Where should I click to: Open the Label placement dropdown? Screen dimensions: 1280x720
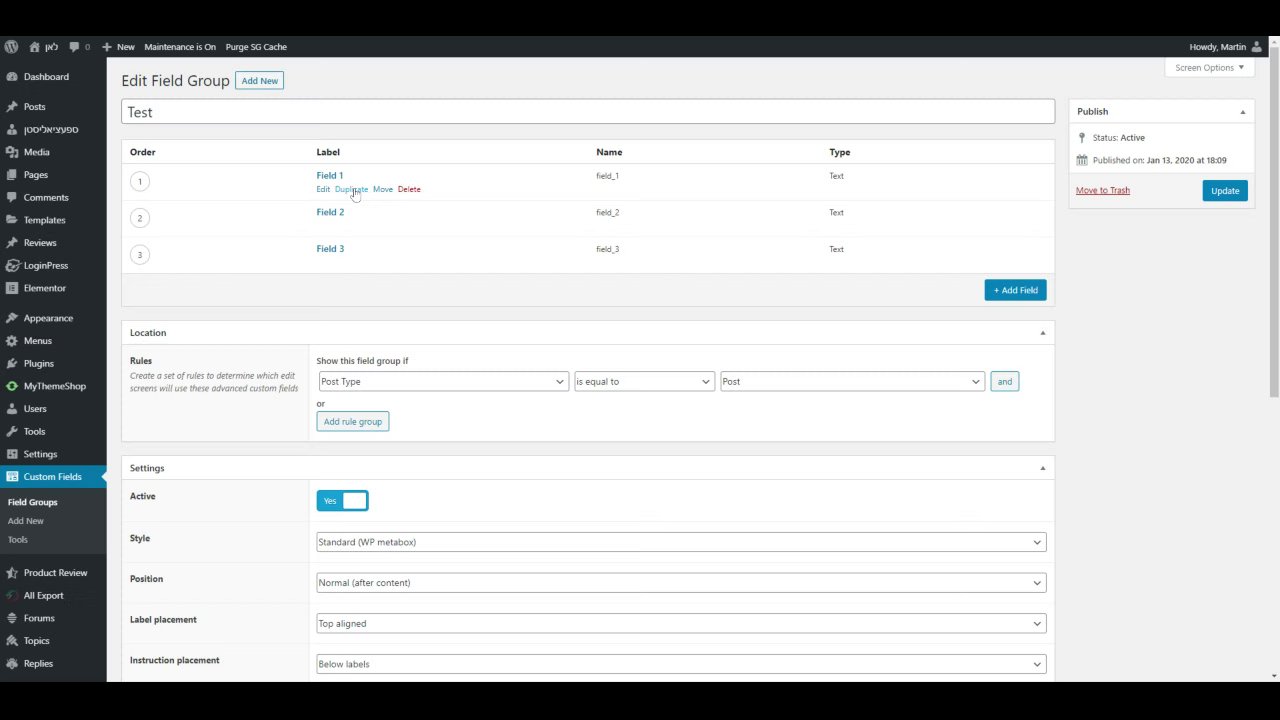click(681, 624)
